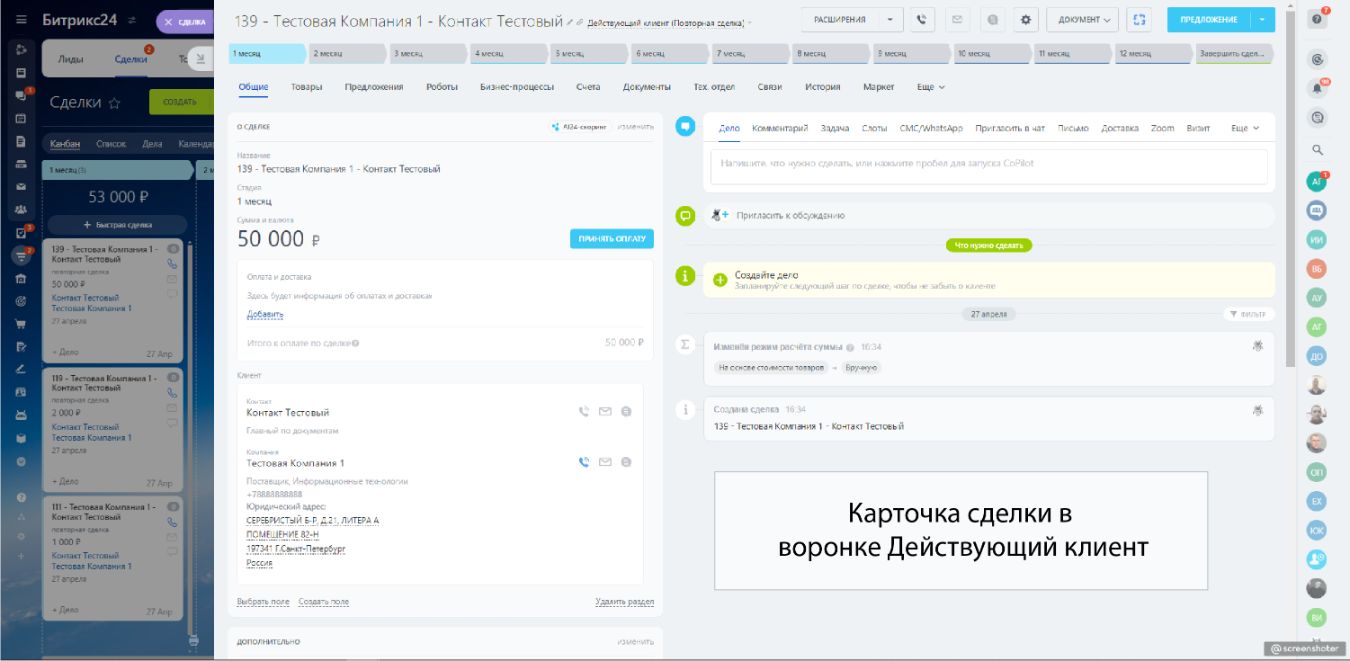
Task: Click the notifications bell in right sidebar
Action: (1318, 88)
